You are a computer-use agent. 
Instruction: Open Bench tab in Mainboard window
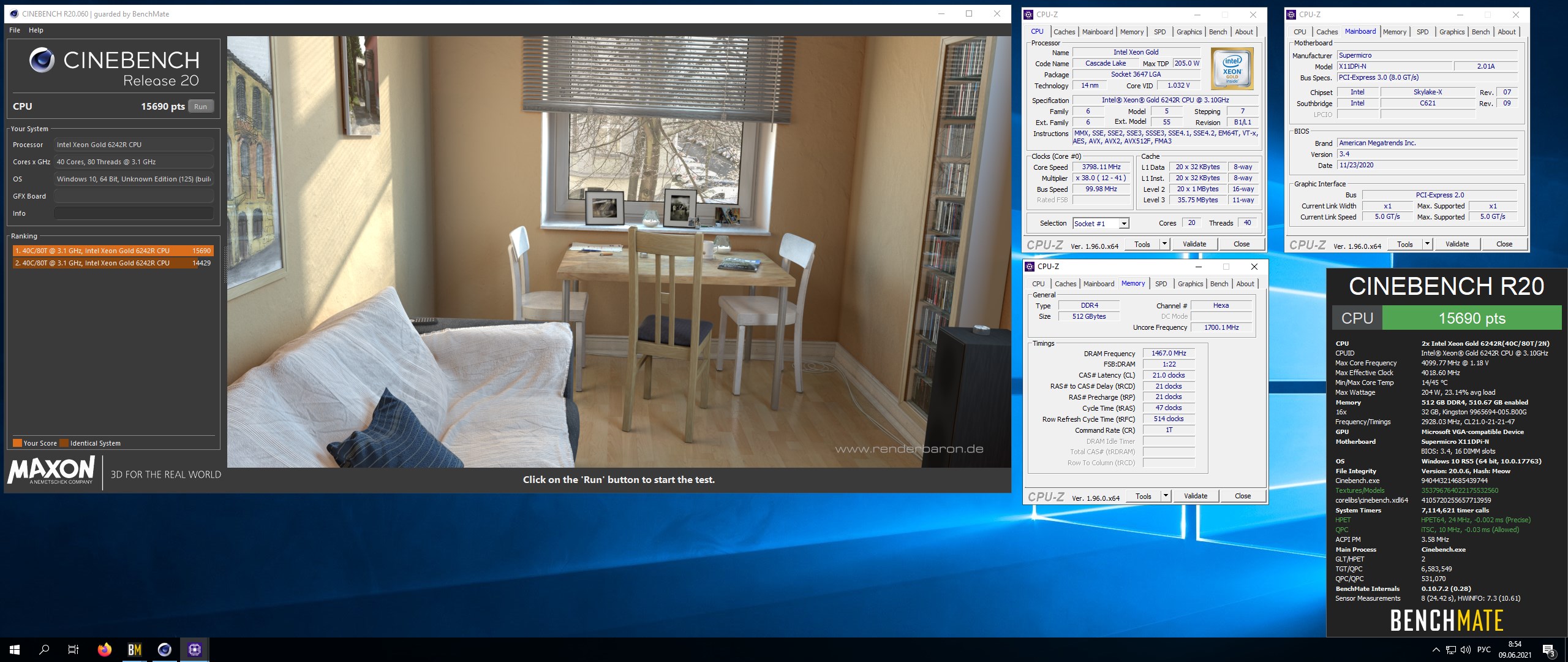(1480, 32)
